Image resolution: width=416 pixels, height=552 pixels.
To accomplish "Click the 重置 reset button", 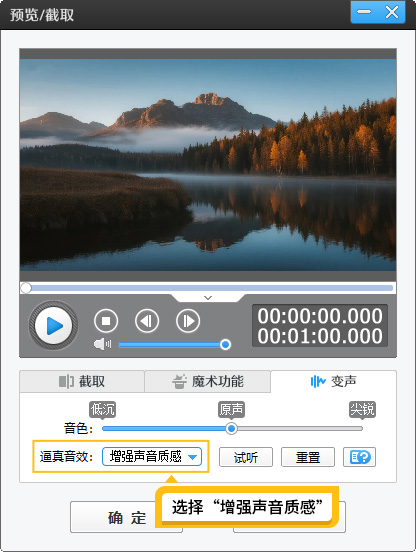I will (x=308, y=457).
